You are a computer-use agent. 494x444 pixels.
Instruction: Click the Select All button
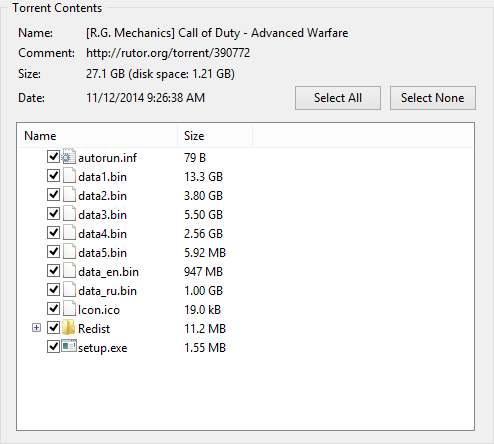click(338, 98)
